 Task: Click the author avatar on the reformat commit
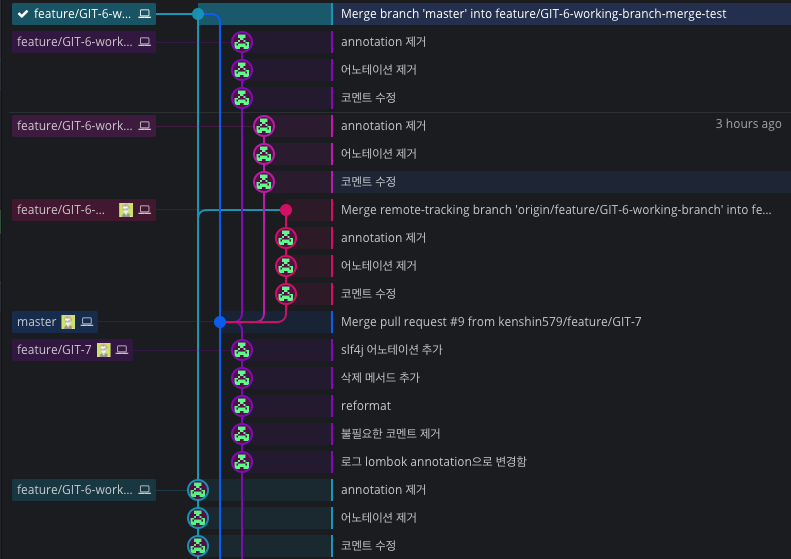(x=242, y=406)
